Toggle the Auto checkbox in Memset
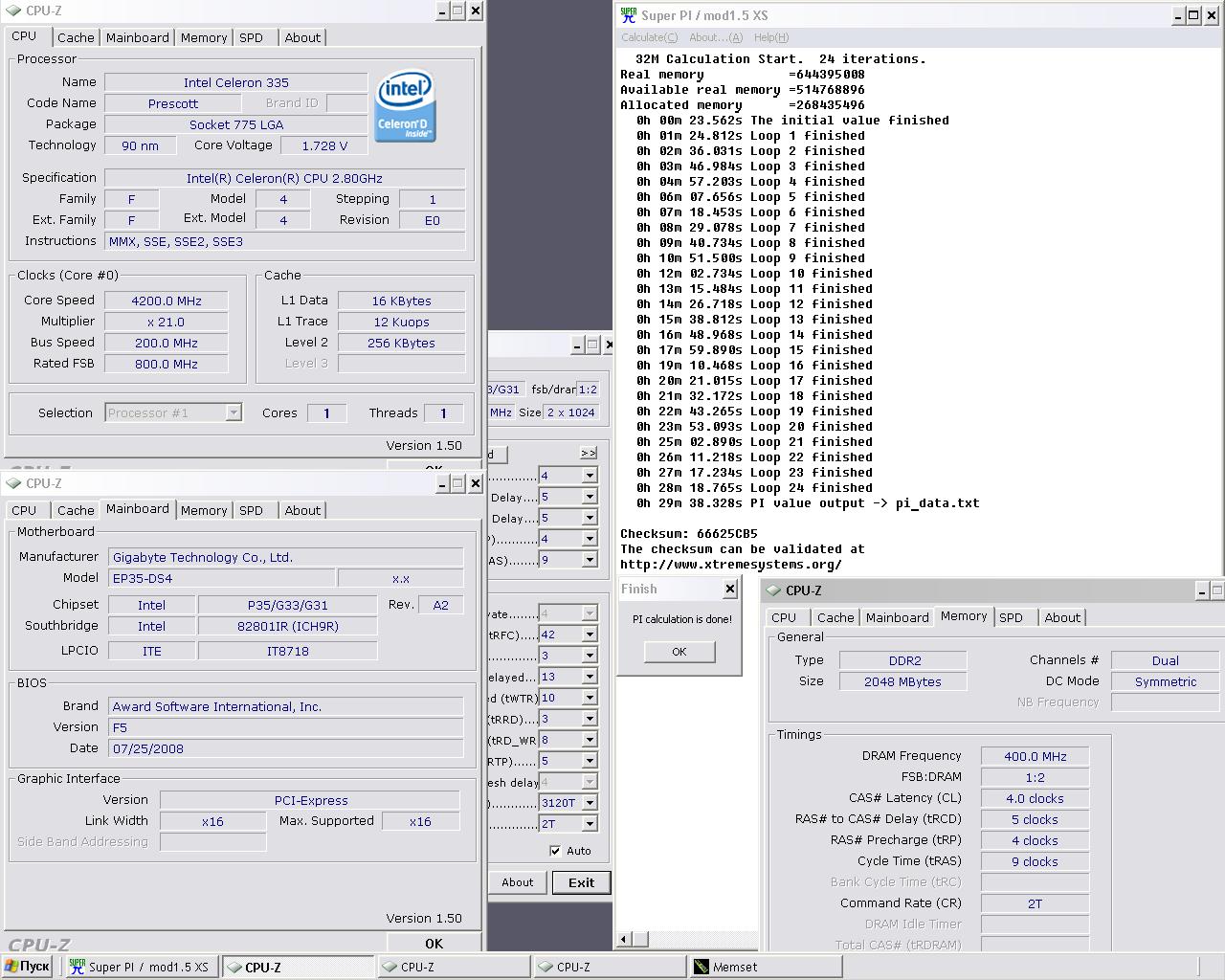 tap(555, 851)
